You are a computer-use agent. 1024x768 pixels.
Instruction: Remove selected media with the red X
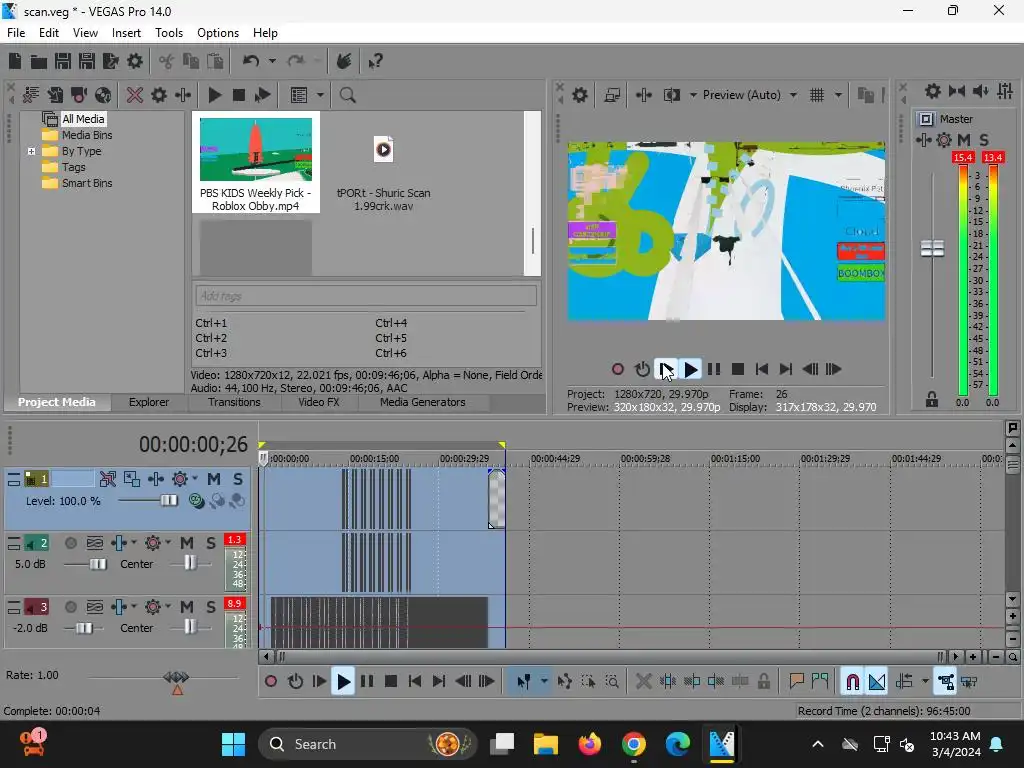[x=135, y=95]
